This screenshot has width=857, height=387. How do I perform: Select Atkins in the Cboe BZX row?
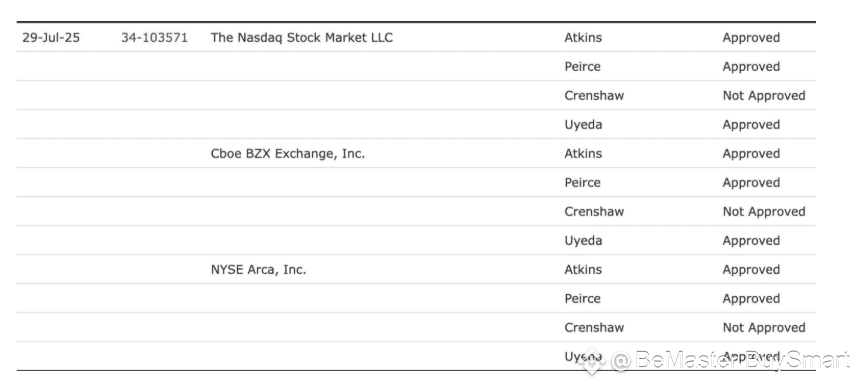tap(583, 154)
